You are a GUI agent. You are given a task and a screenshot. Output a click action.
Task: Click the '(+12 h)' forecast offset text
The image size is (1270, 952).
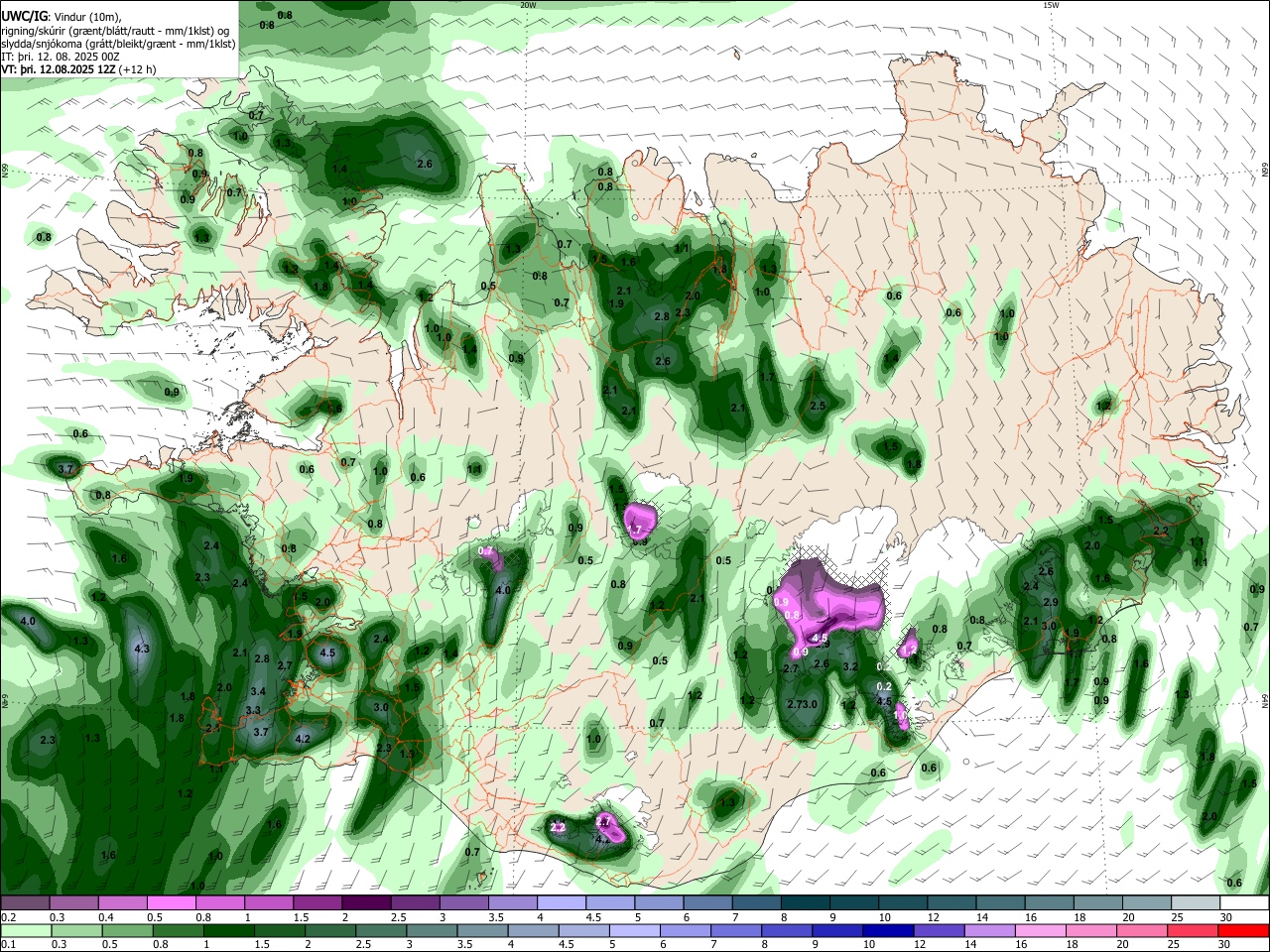pyautogui.click(x=138, y=69)
